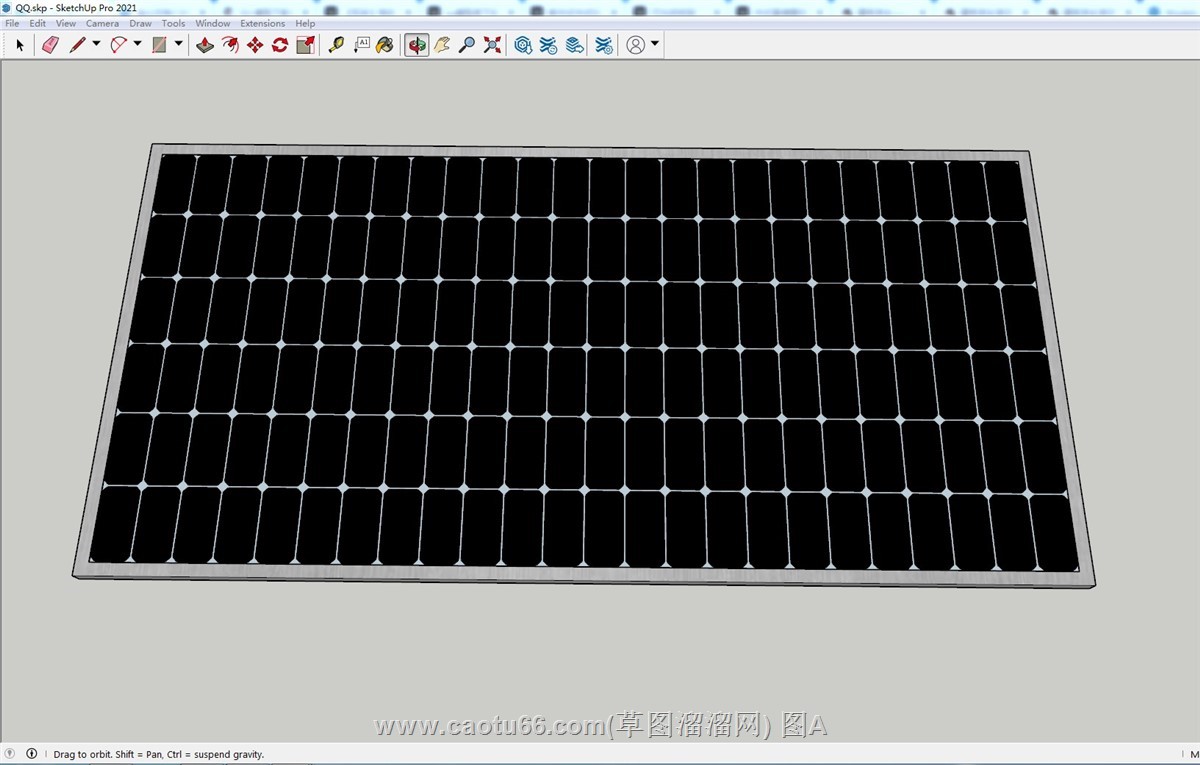Screen dimensions: 1200x765
Task: Click the Zoom Extents tool
Action: tap(492, 45)
